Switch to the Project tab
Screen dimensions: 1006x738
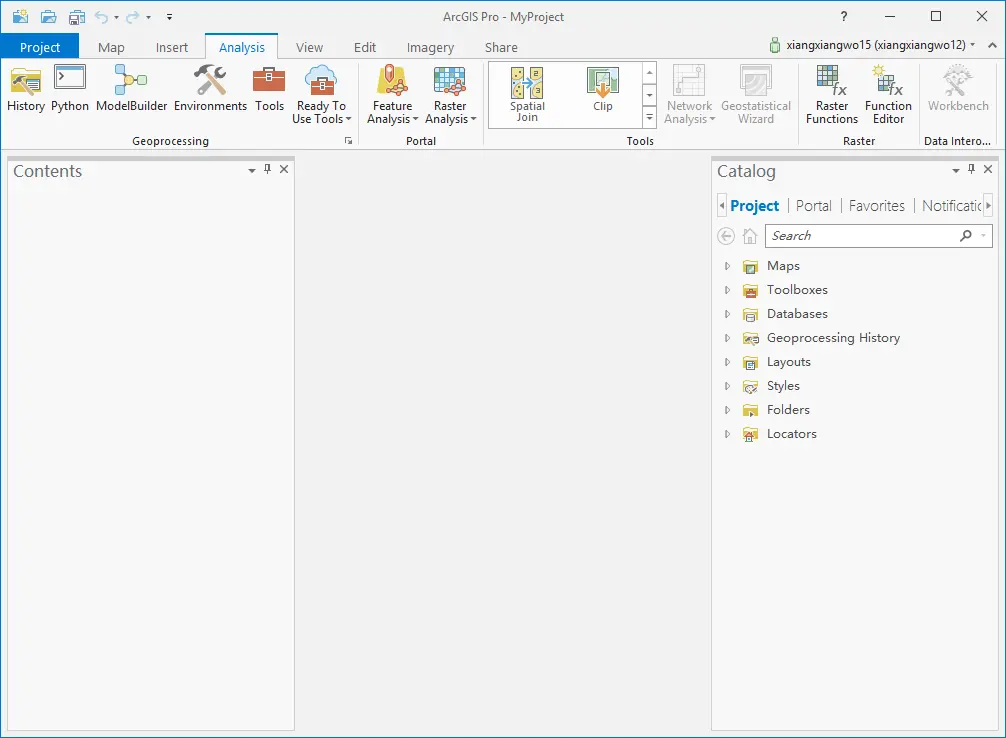(40, 47)
